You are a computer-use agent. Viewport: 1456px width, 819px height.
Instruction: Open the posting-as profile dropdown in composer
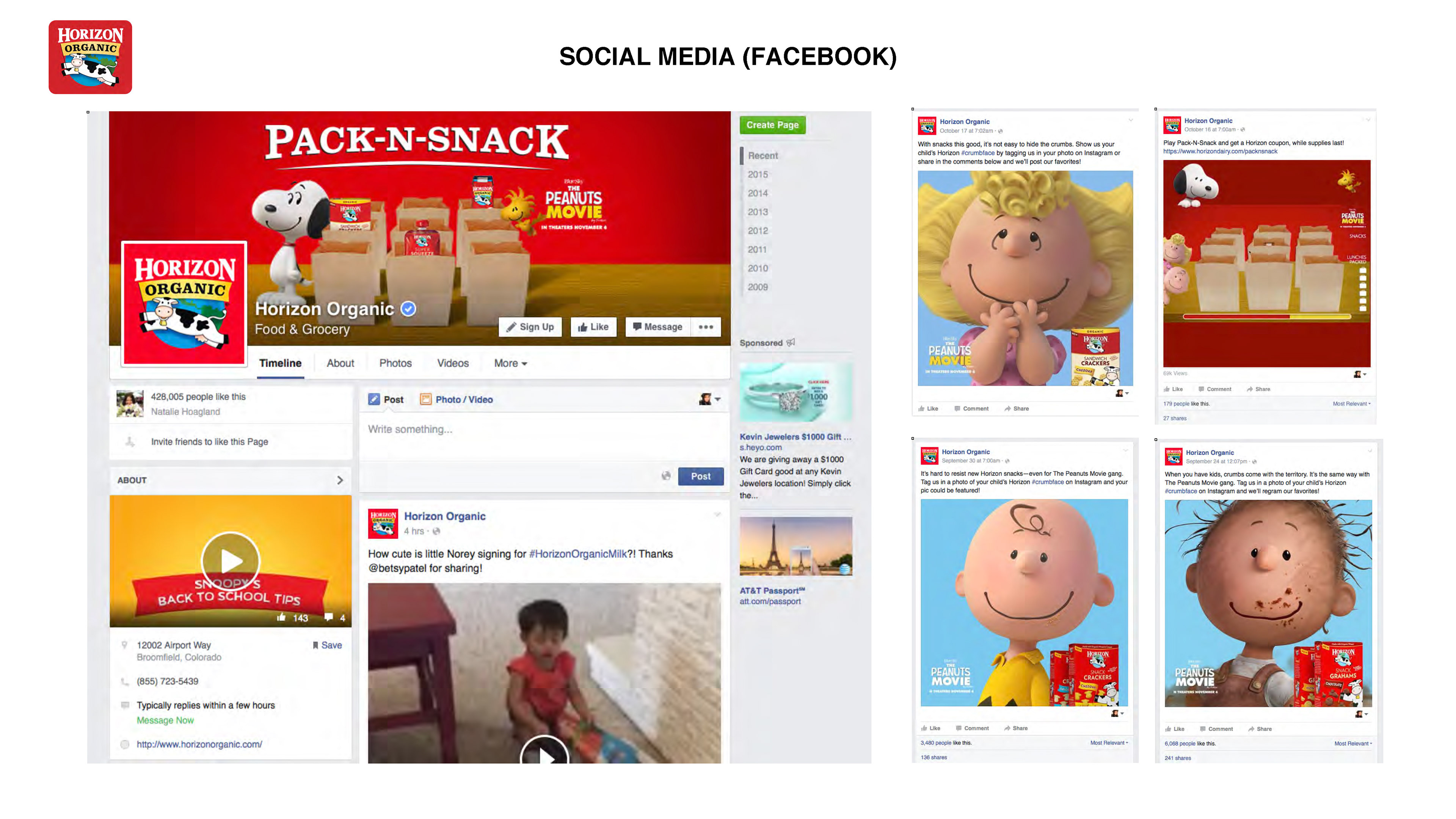pyautogui.click(x=709, y=399)
